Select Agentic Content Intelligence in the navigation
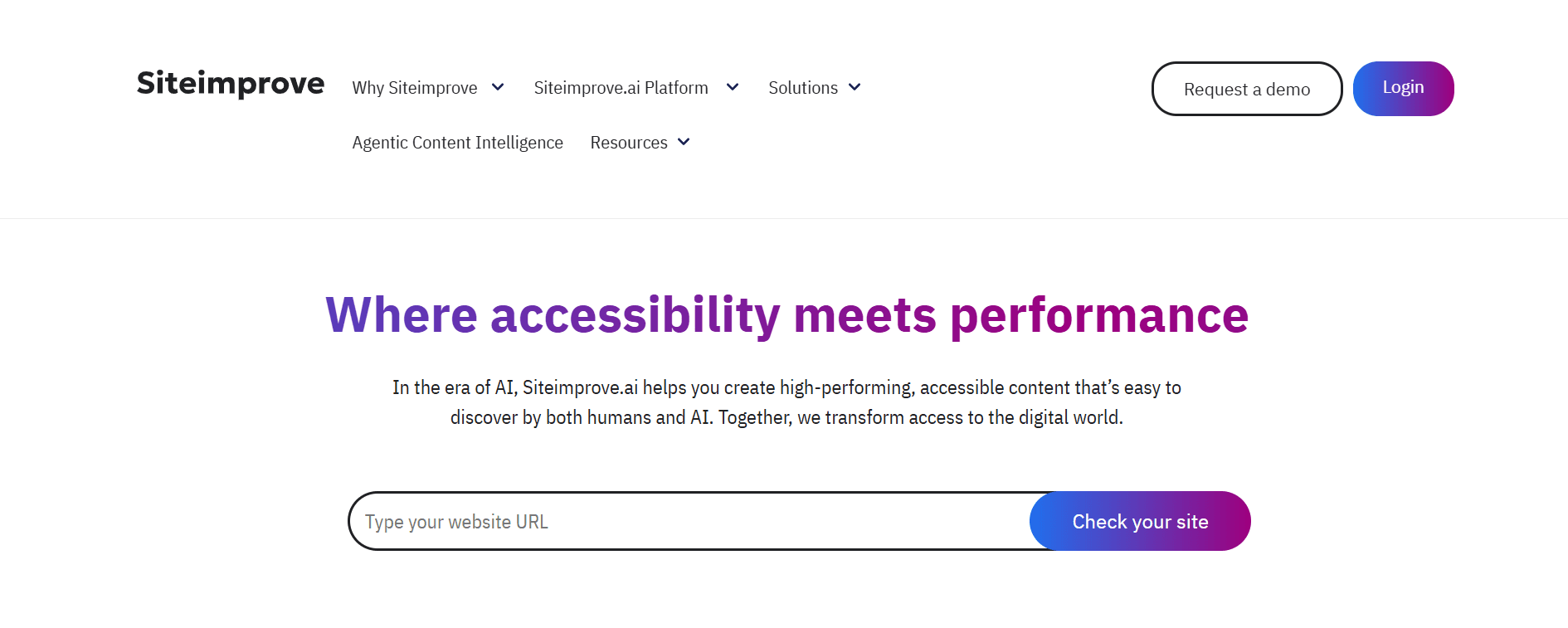Image resolution: width=1568 pixels, height=628 pixels. (x=457, y=142)
